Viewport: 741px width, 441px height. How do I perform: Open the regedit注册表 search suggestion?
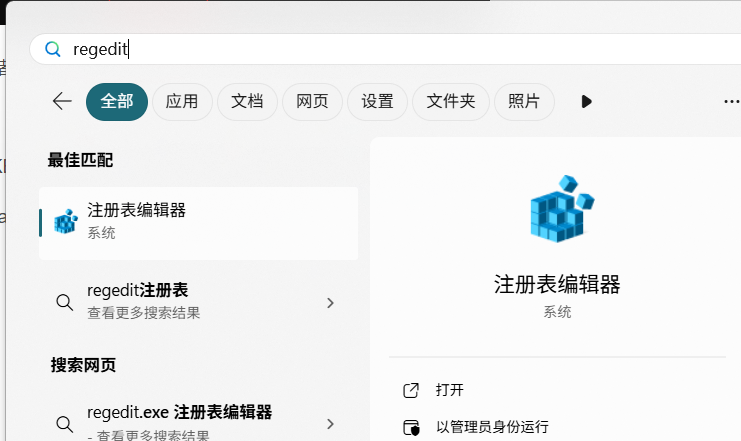(198, 302)
